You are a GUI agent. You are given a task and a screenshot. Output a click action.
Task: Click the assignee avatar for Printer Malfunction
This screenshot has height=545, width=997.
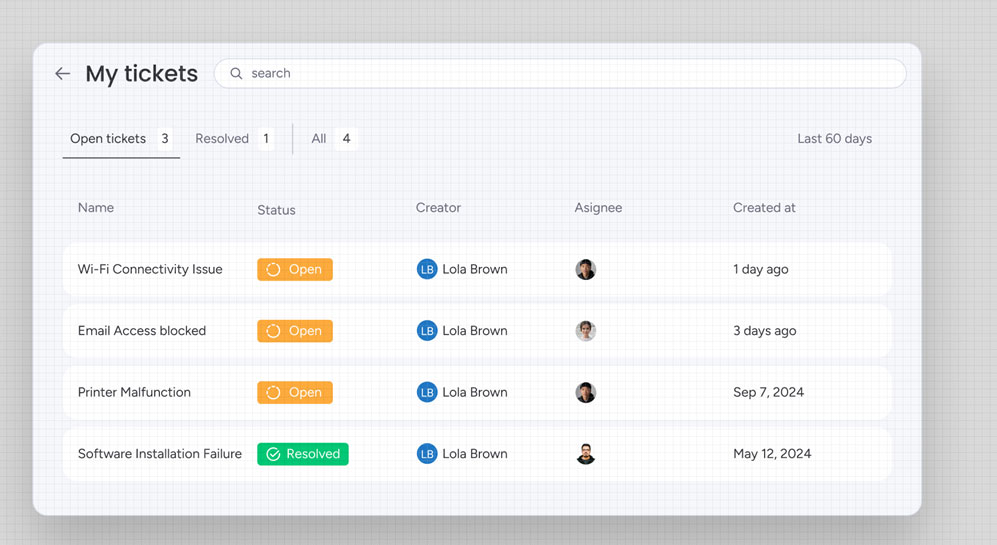(x=586, y=393)
